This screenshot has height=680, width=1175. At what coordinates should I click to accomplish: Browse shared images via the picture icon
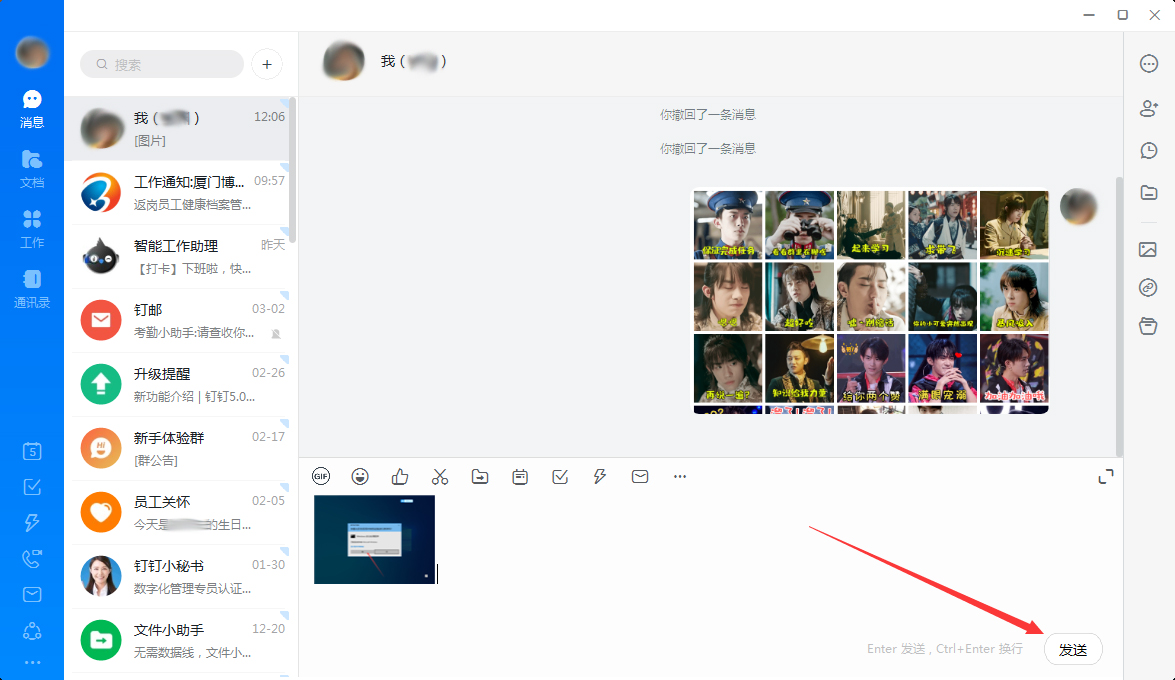click(x=1148, y=249)
